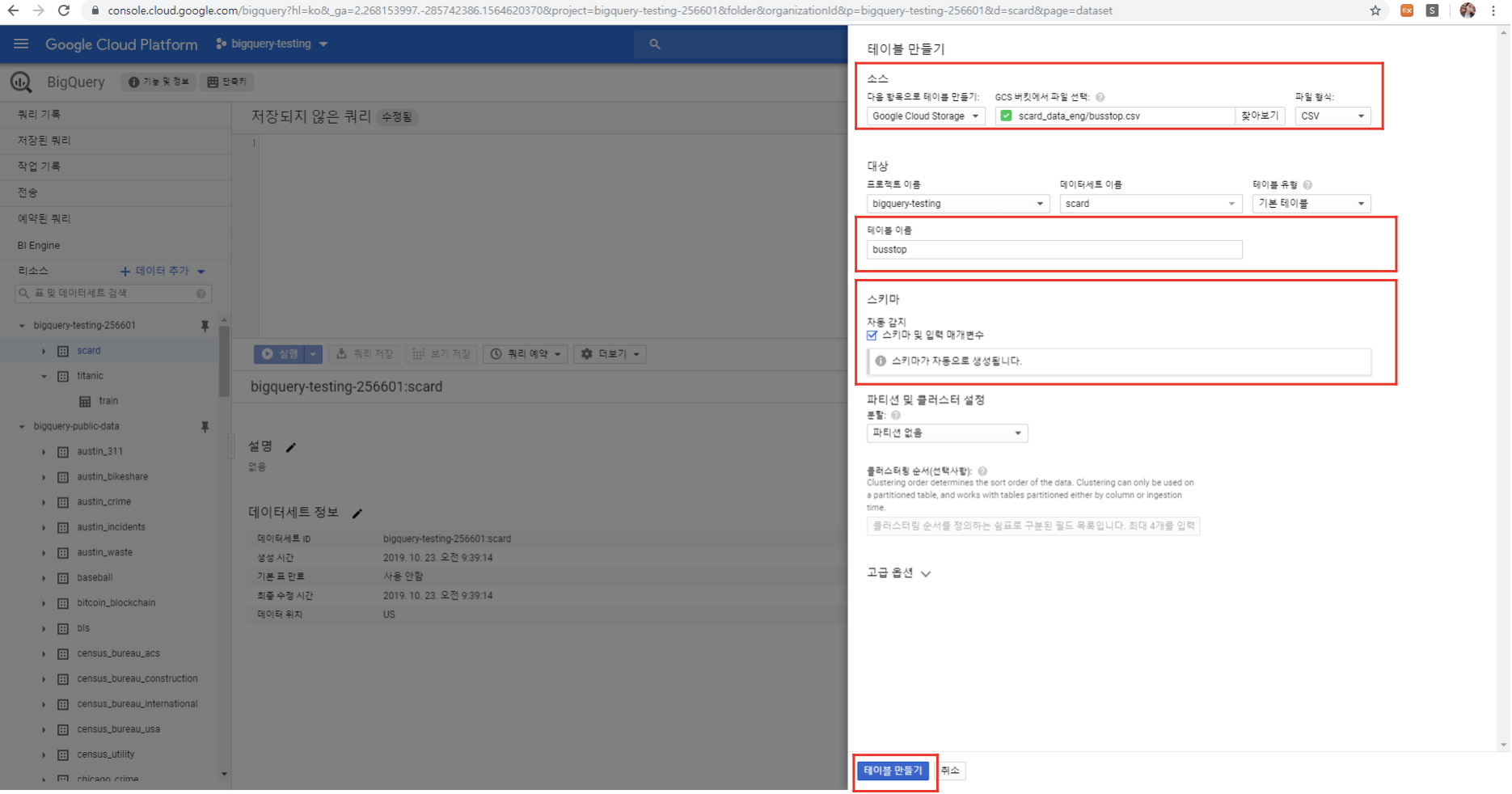
Task: Open saved queries in the sidebar
Action: coord(44,141)
